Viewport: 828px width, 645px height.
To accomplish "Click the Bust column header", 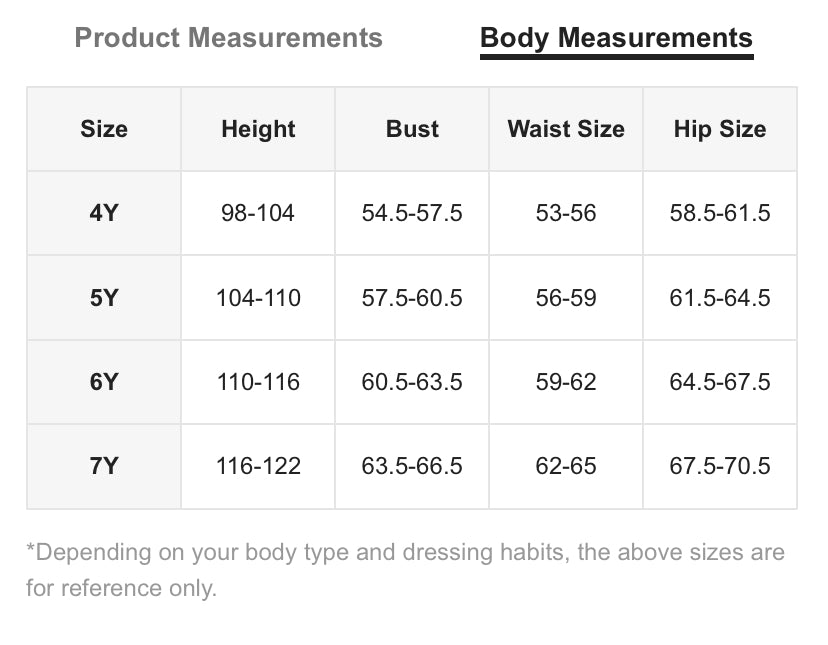I will coord(412,129).
